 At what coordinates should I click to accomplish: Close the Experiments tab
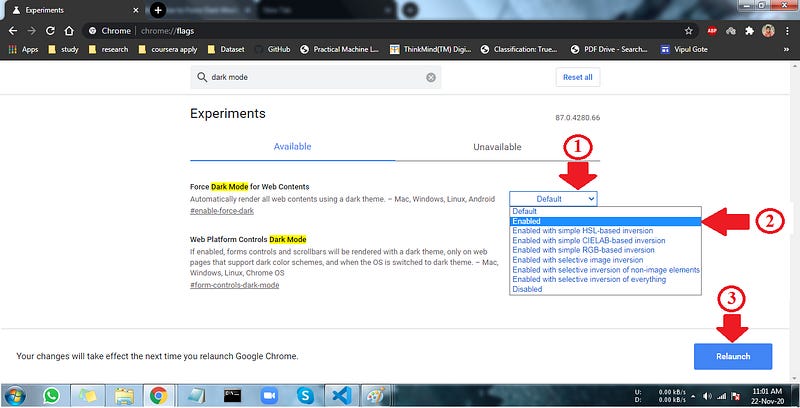(x=135, y=10)
